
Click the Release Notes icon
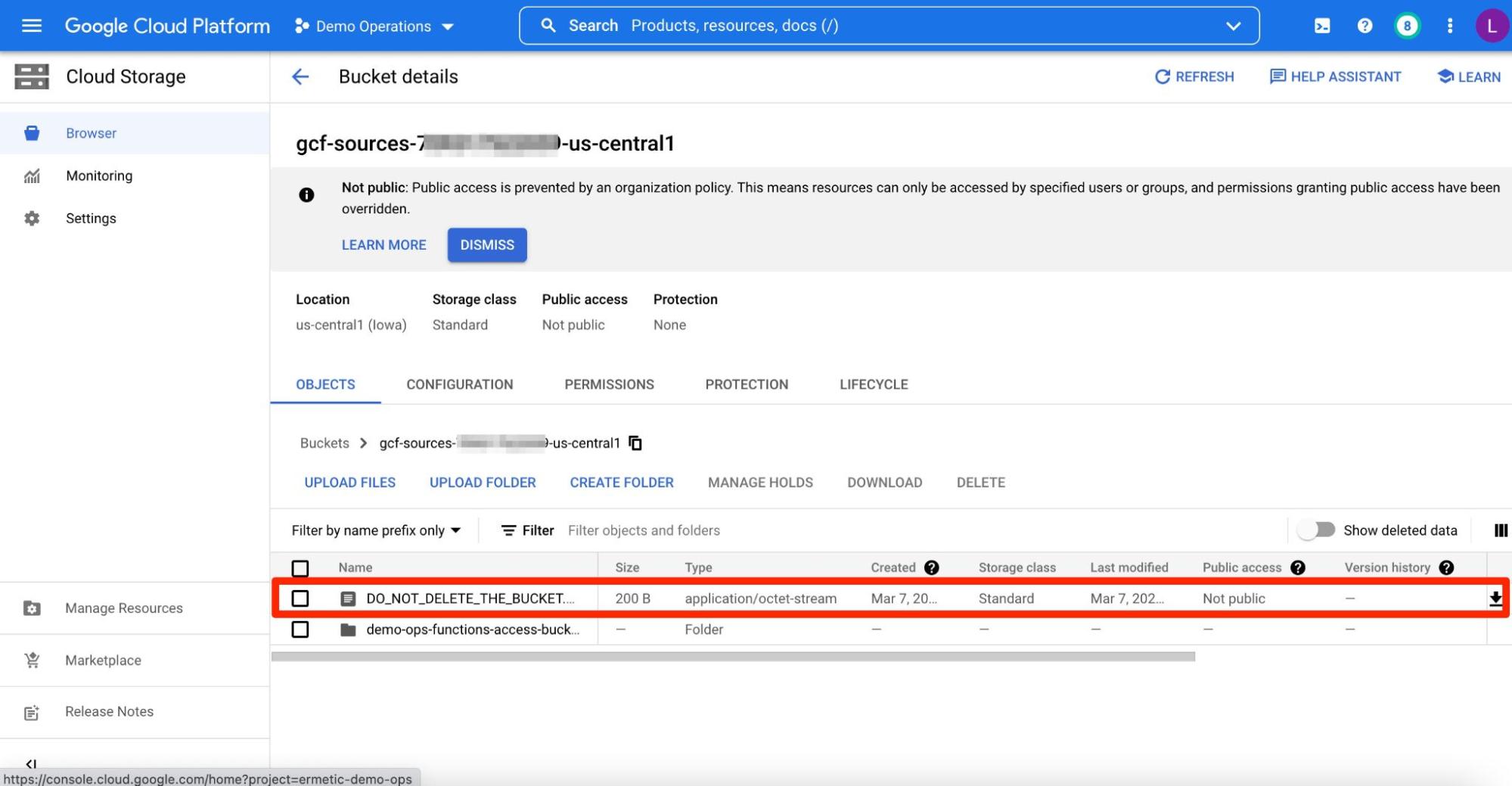click(32, 713)
